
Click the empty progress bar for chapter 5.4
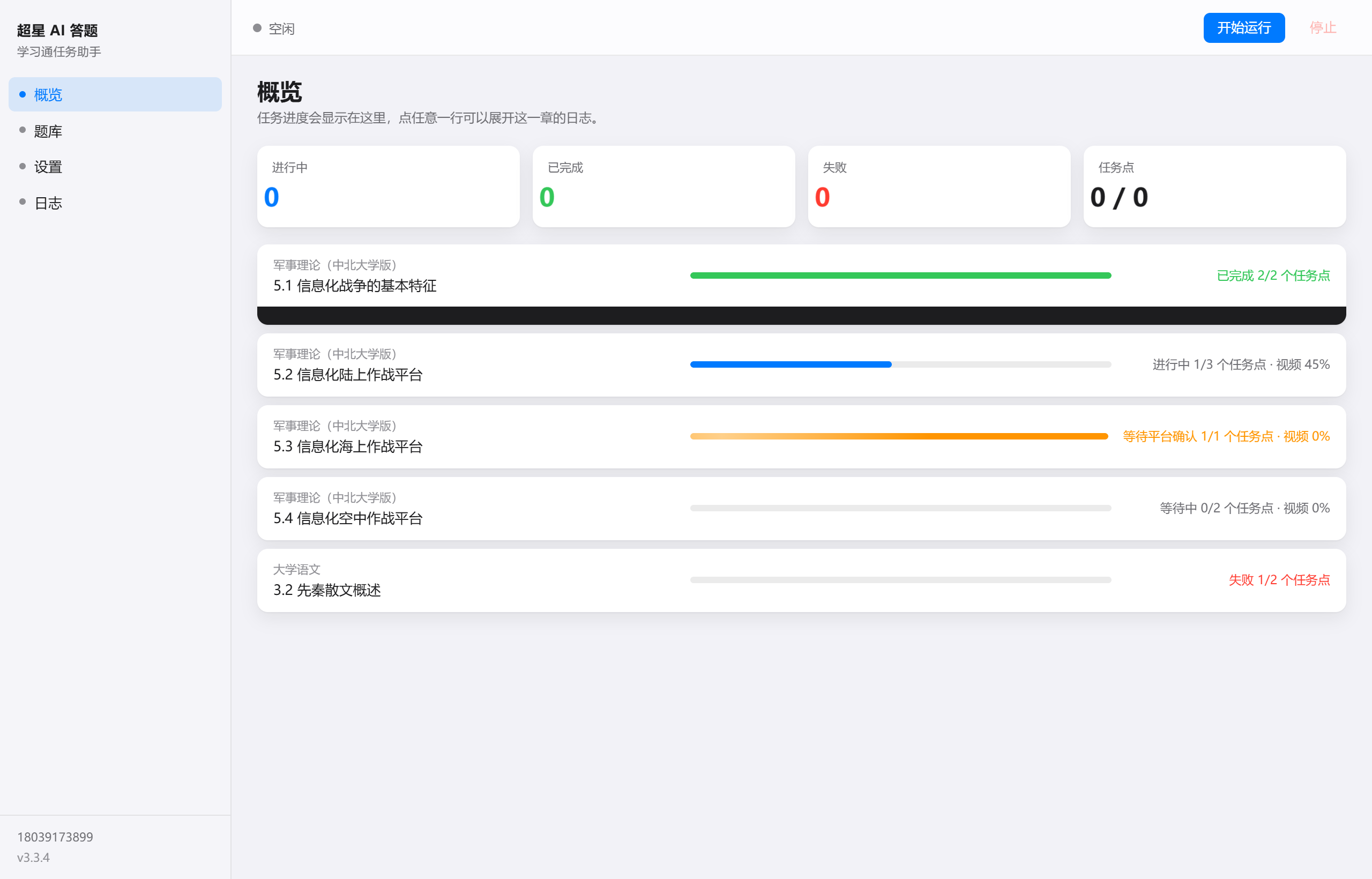(x=900, y=509)
